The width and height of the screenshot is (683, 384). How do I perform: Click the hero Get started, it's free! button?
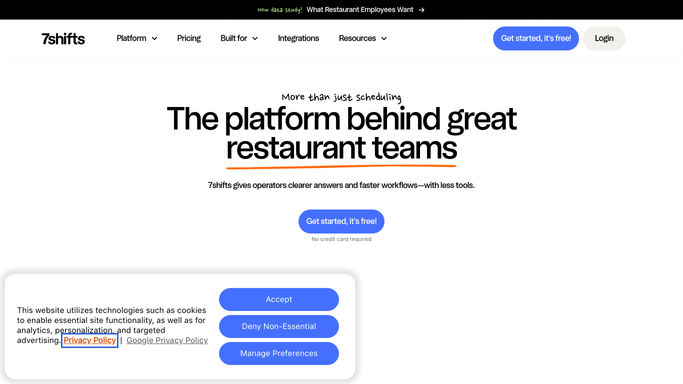[x=342, y=221]
